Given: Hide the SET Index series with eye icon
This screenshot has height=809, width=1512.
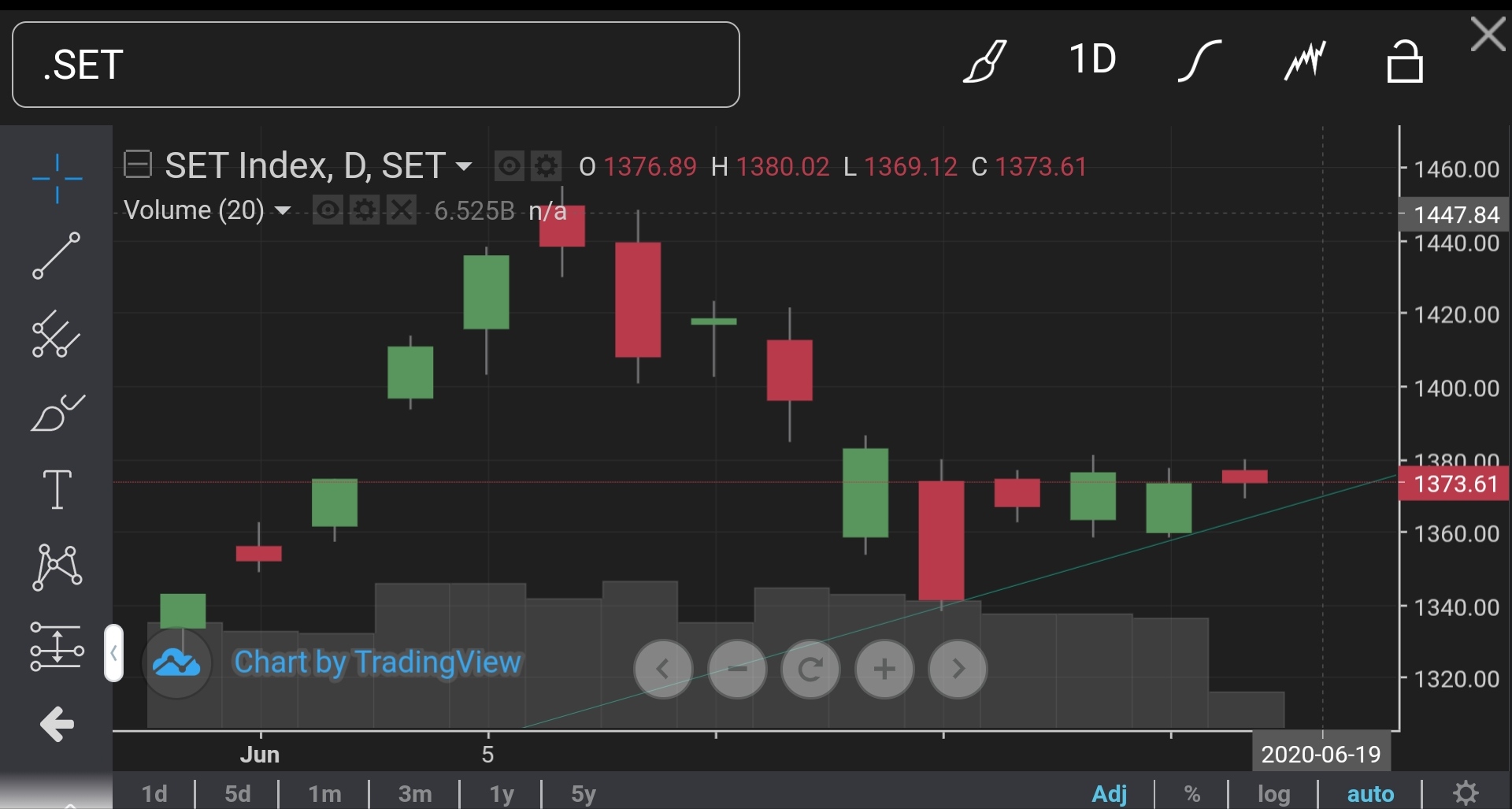Looking at the screenshot, I should 509,166.
